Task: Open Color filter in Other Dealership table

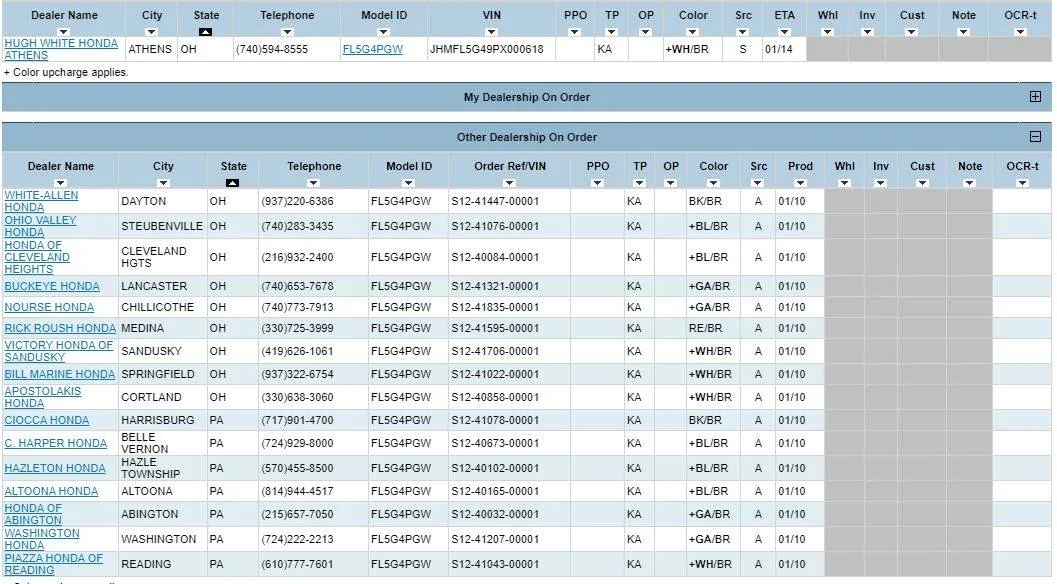Action: point(713,183)
